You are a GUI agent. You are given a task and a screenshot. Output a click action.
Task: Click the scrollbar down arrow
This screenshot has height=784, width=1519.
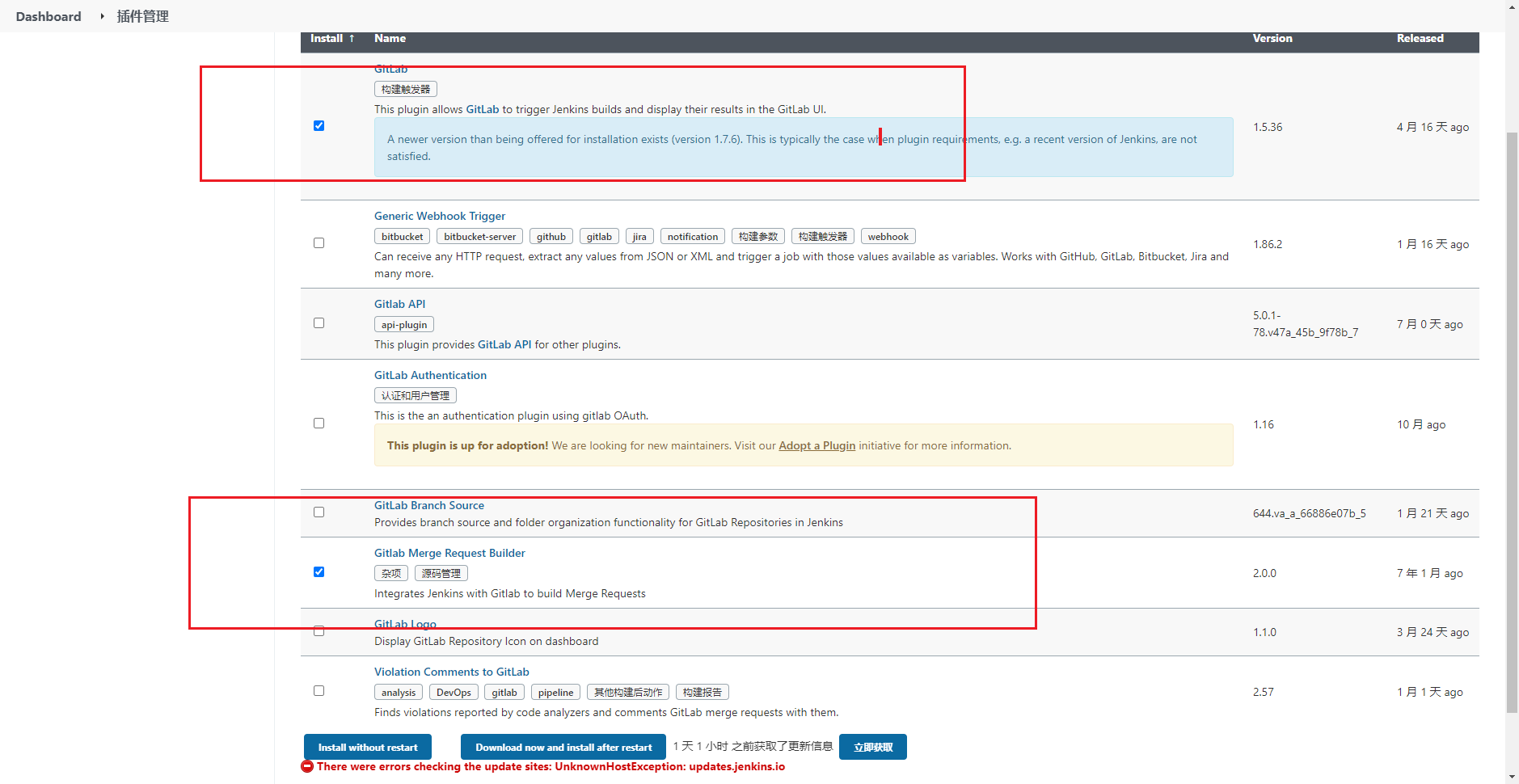pyautogui.click(x=1512, y=778)
